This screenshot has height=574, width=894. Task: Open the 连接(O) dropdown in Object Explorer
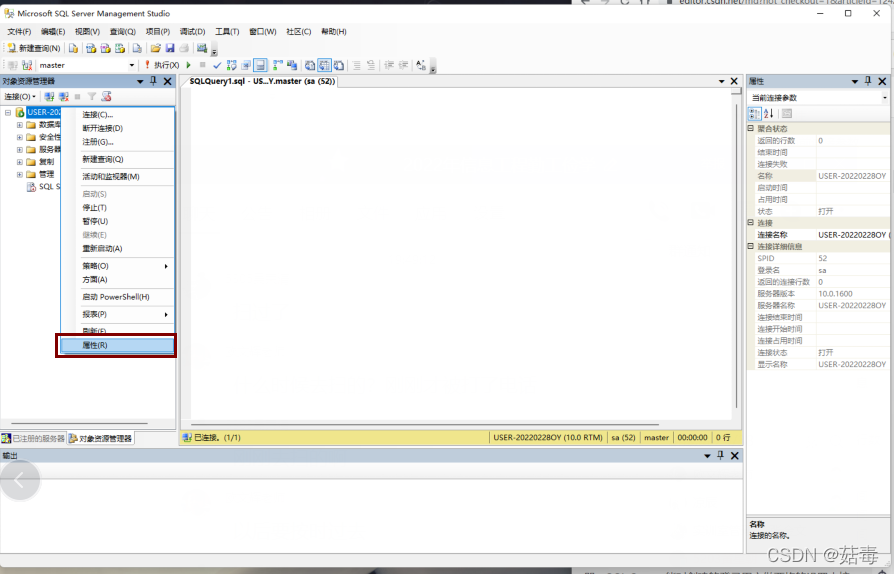click(20, 96)
